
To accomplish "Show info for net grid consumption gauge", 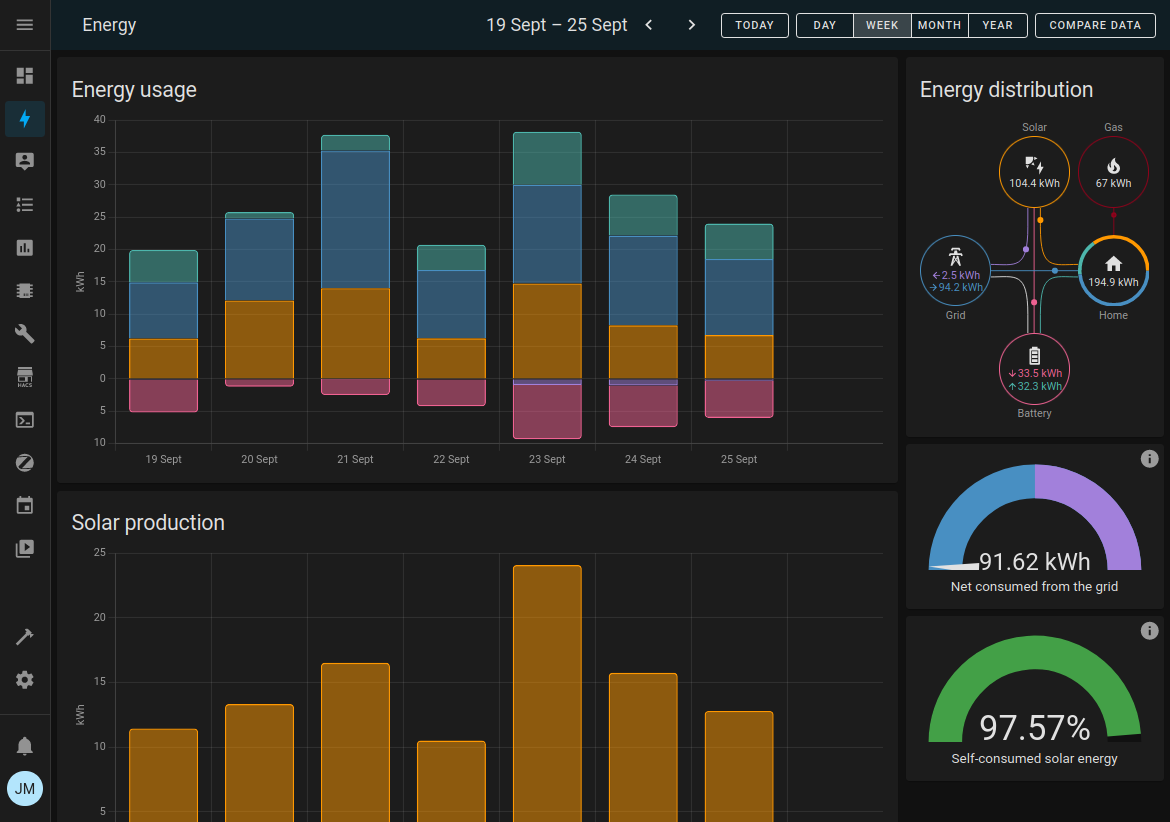I will pos(1149,459).
